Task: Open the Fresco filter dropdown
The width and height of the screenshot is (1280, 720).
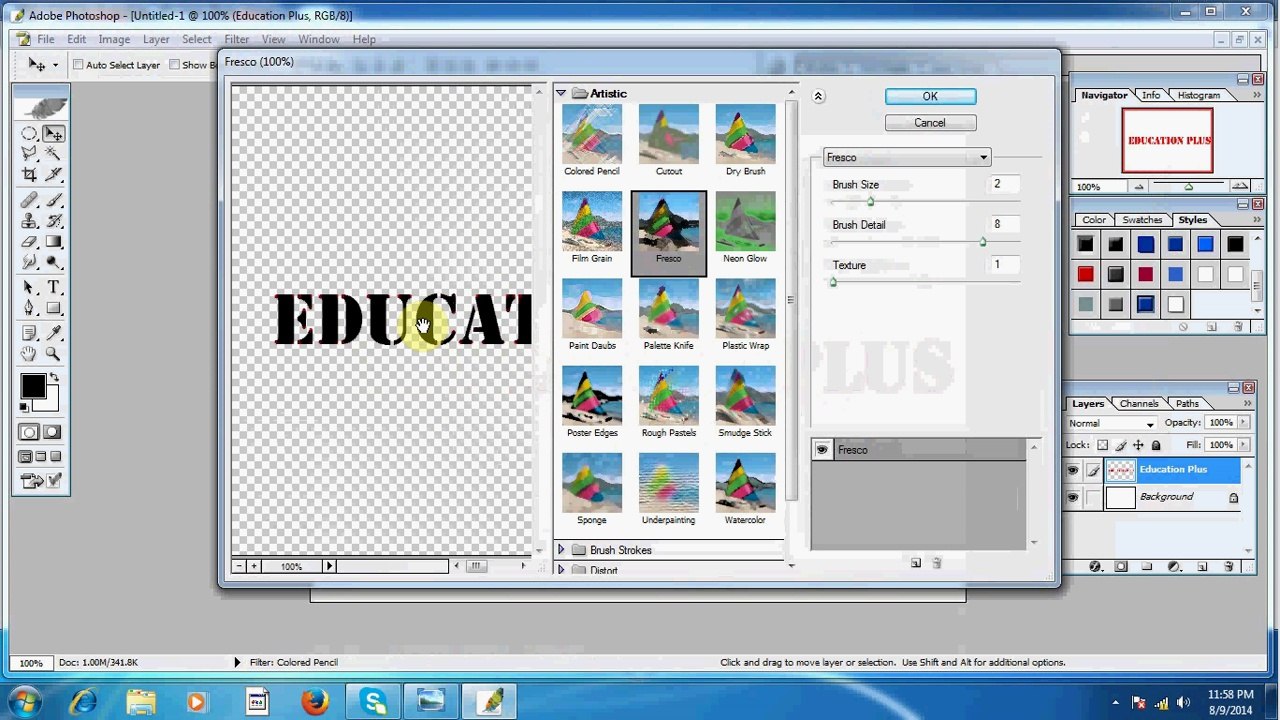Action: 907,157
